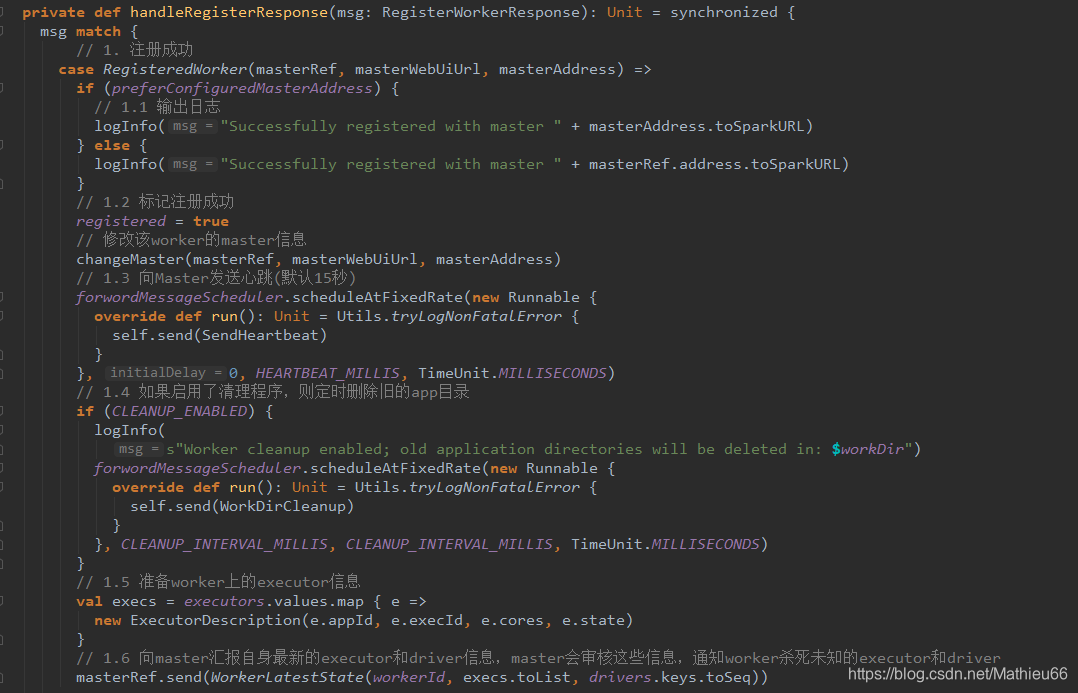Screen dimensions: 1078x693
Task: Click the case keyword
Action: pos(76,69)
